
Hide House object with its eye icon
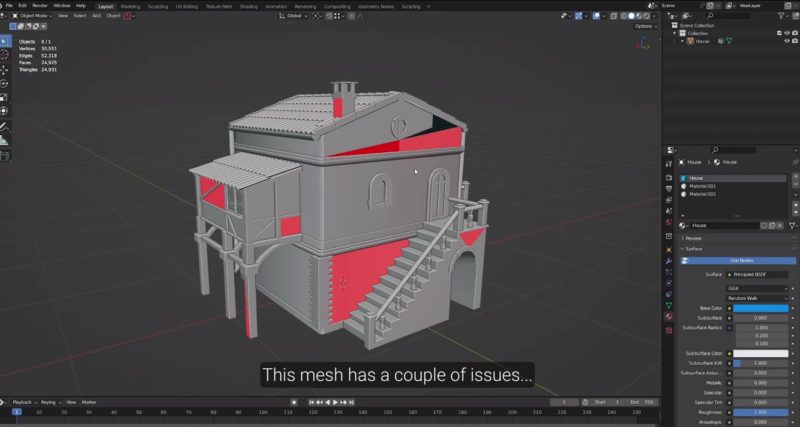787,41
